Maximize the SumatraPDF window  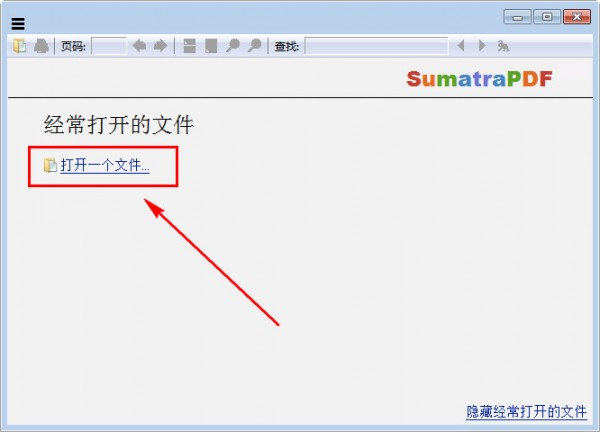pyautogui.click(x=547, y=17)
